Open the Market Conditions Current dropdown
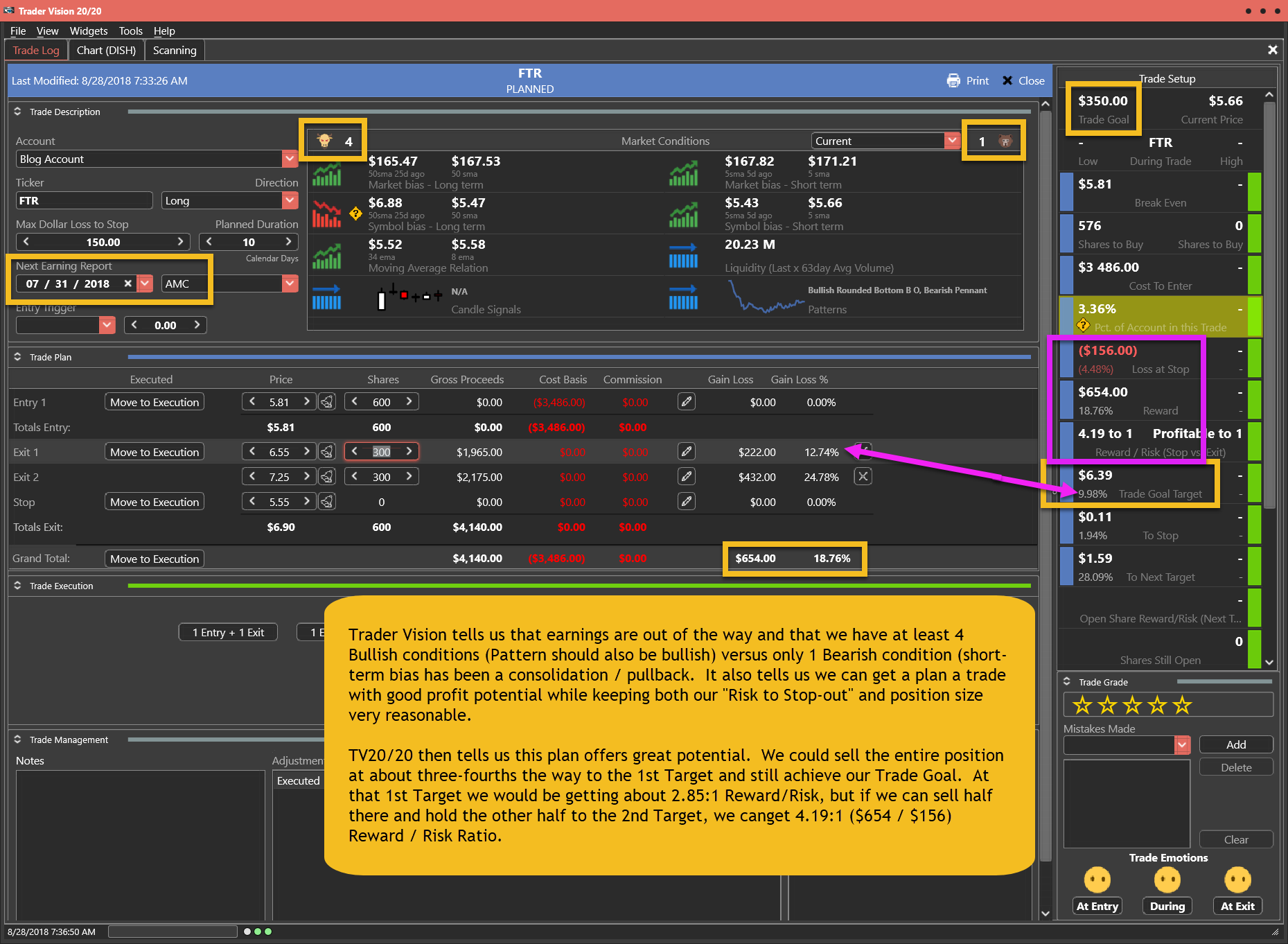The image size is (1288, 944). point(952,141)
